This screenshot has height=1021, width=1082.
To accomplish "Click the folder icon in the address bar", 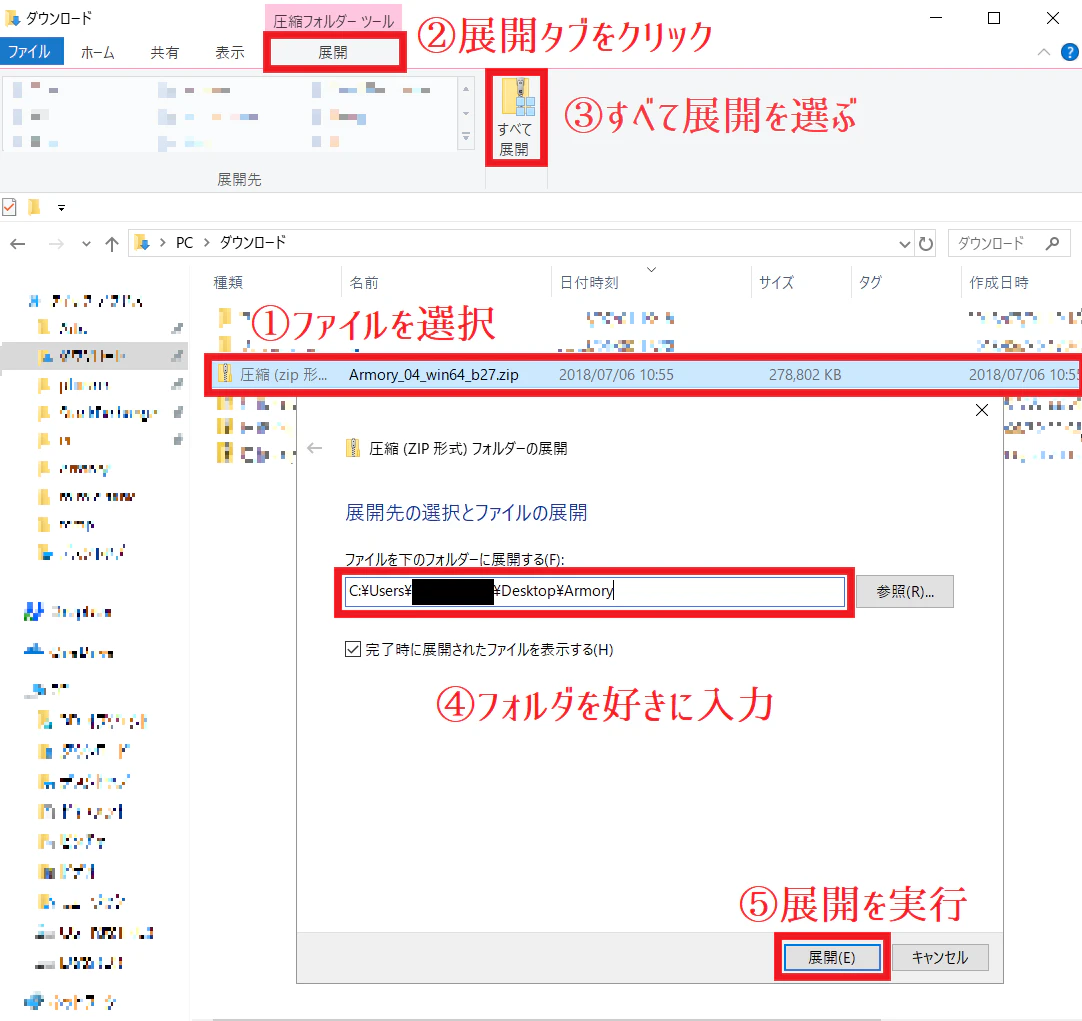I will pyautogui.click(x=142, y=243).
